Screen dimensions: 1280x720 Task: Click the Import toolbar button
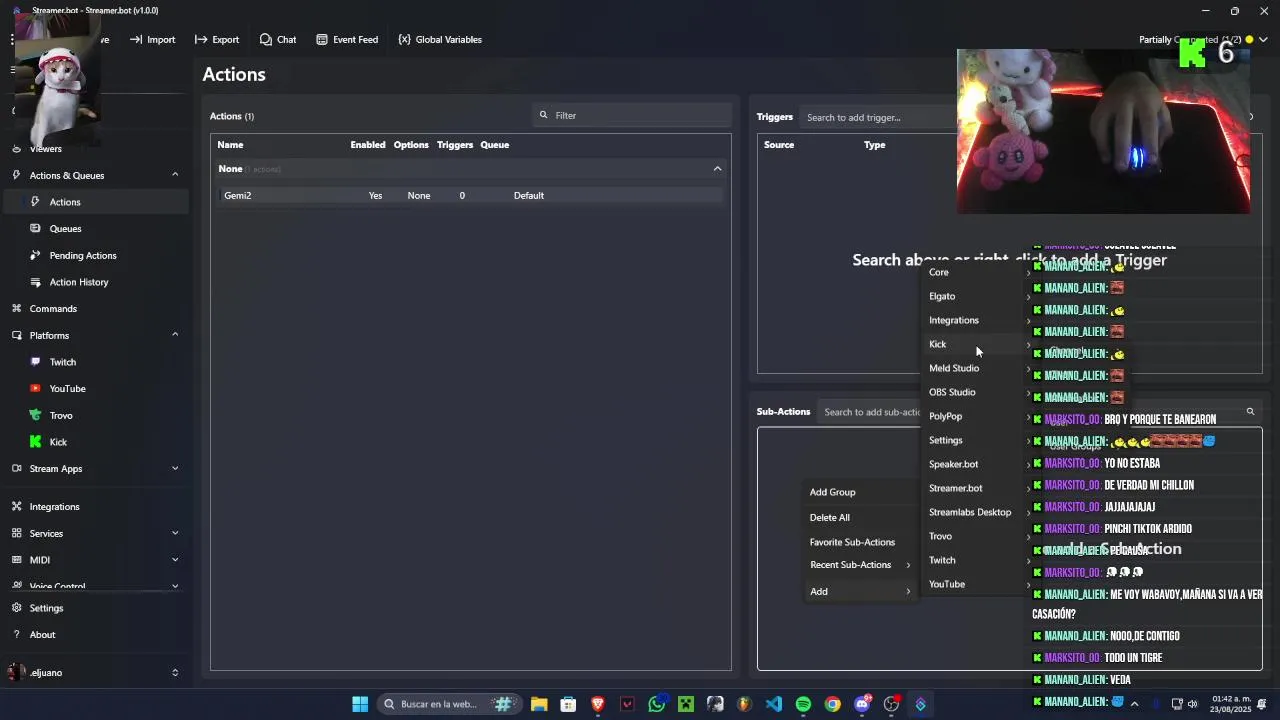point(152,40)
